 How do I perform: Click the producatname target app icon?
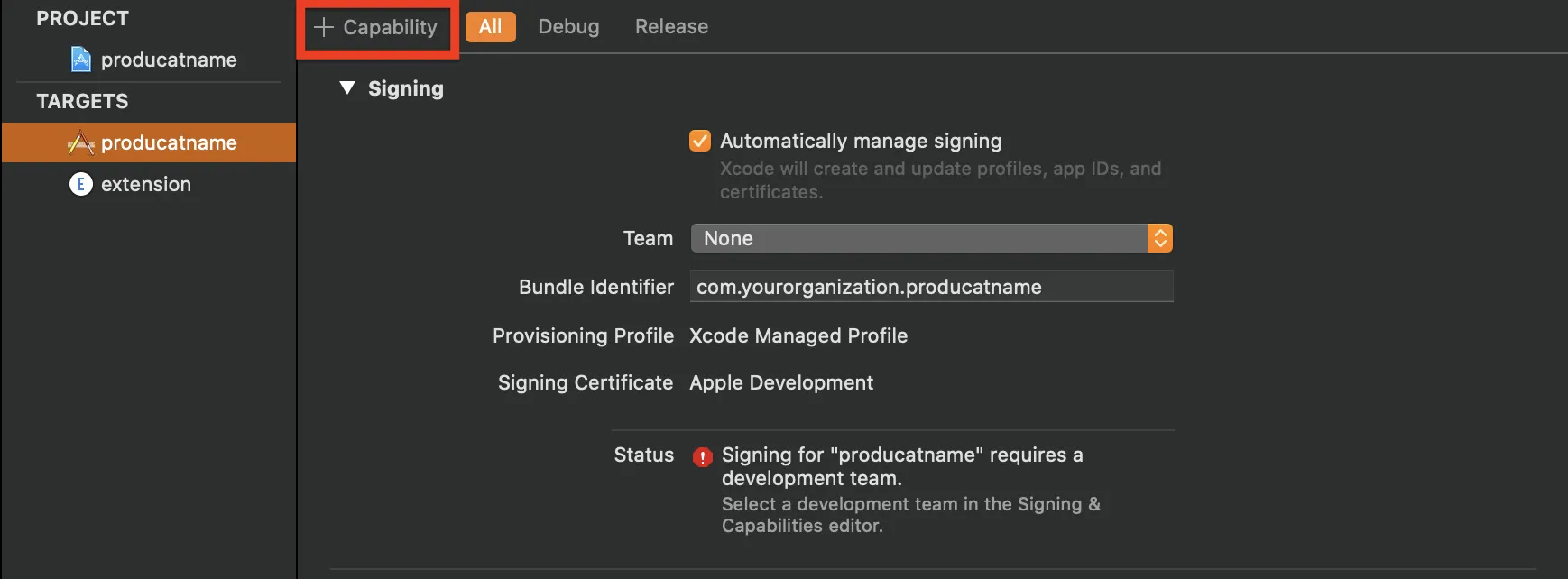click(x=81, y=142)
